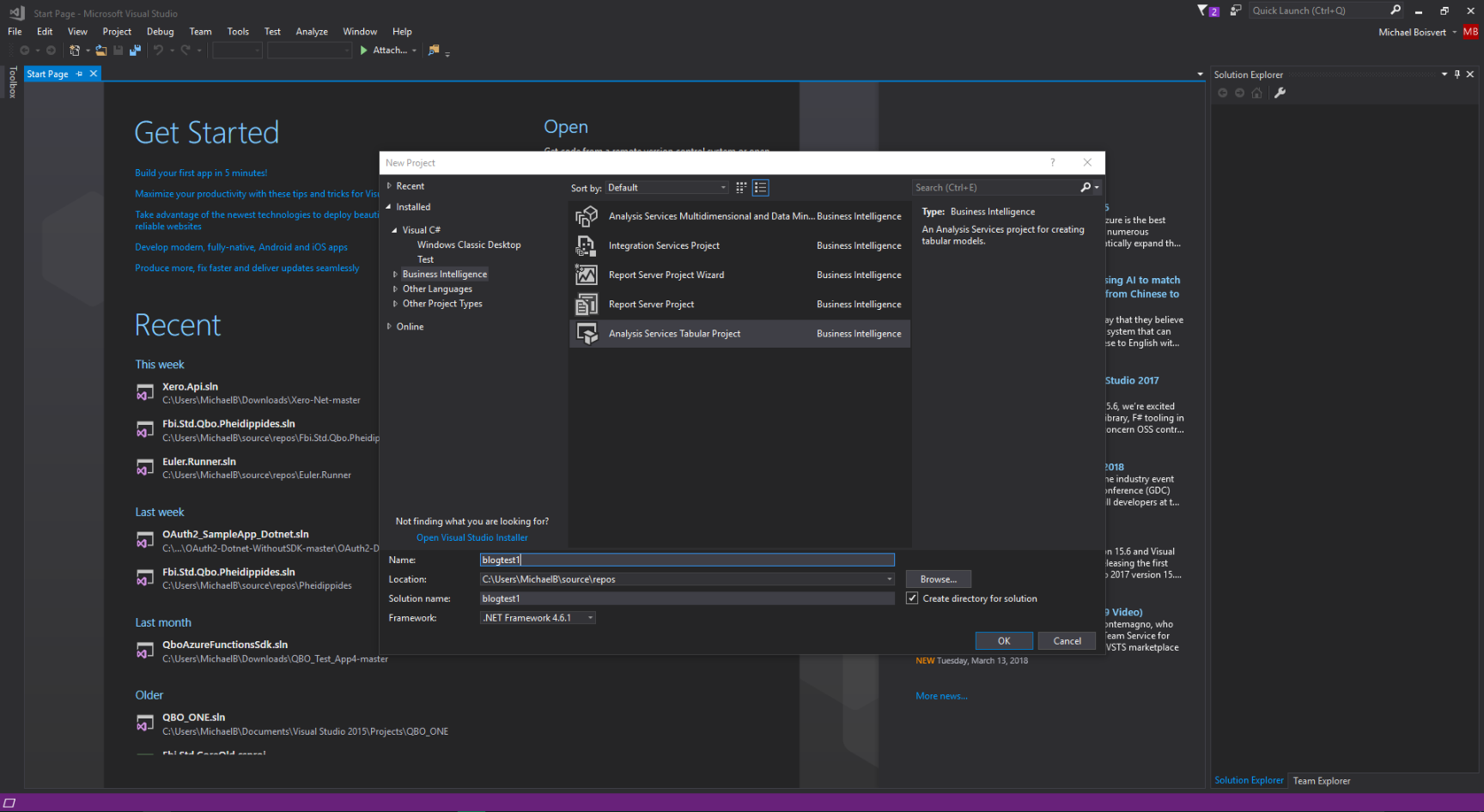Open the File menu

[x=15, y=32]
